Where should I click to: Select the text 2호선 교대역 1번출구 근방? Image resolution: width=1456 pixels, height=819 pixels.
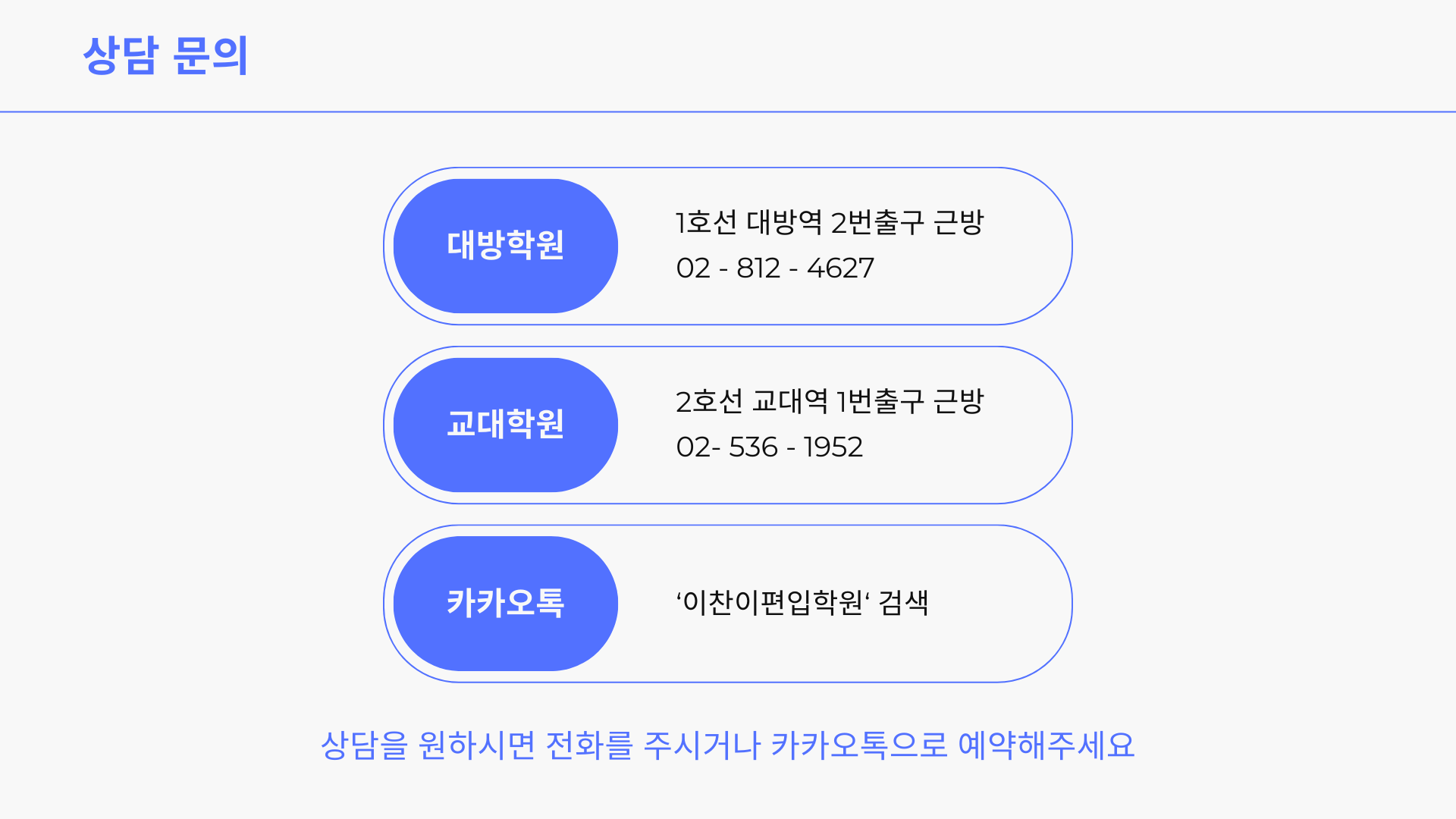click(x=830, y=401)
